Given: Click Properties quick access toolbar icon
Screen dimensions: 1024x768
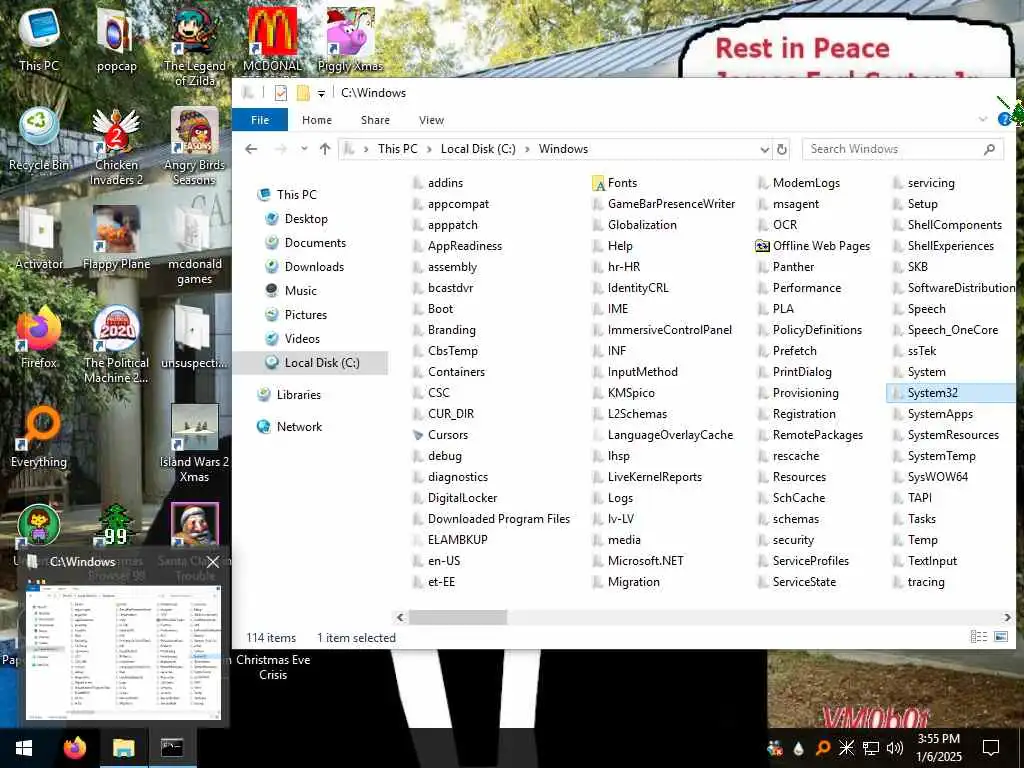Looking at the screenshot, I should pyautogui.click(x=281, y=93).
